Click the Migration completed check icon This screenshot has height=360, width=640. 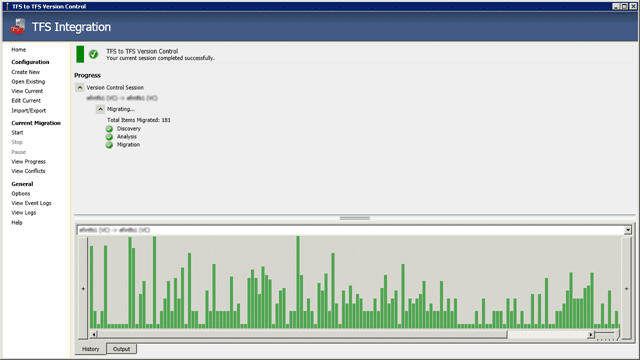click(x=109, y=145)
